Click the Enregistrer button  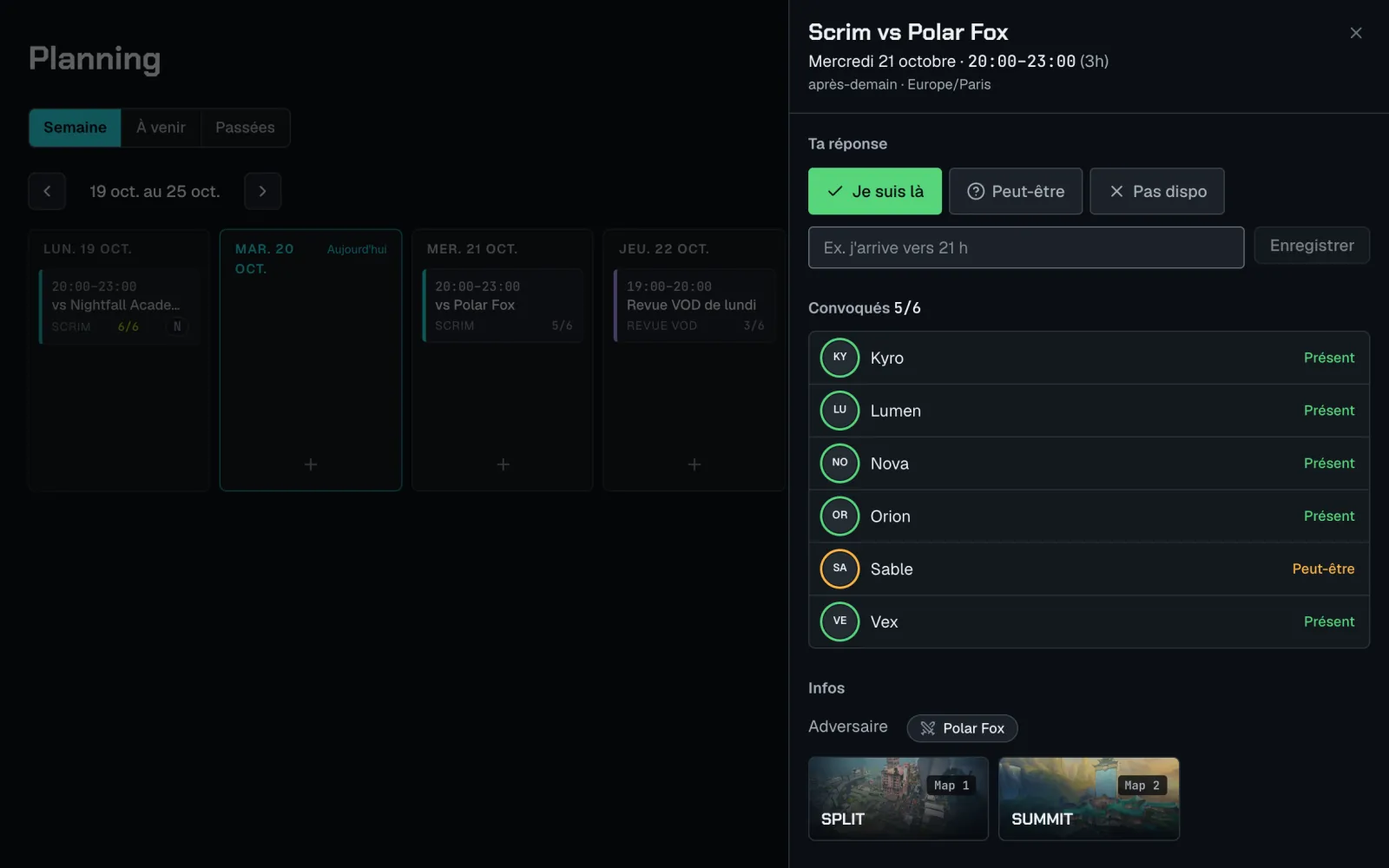1312,246
